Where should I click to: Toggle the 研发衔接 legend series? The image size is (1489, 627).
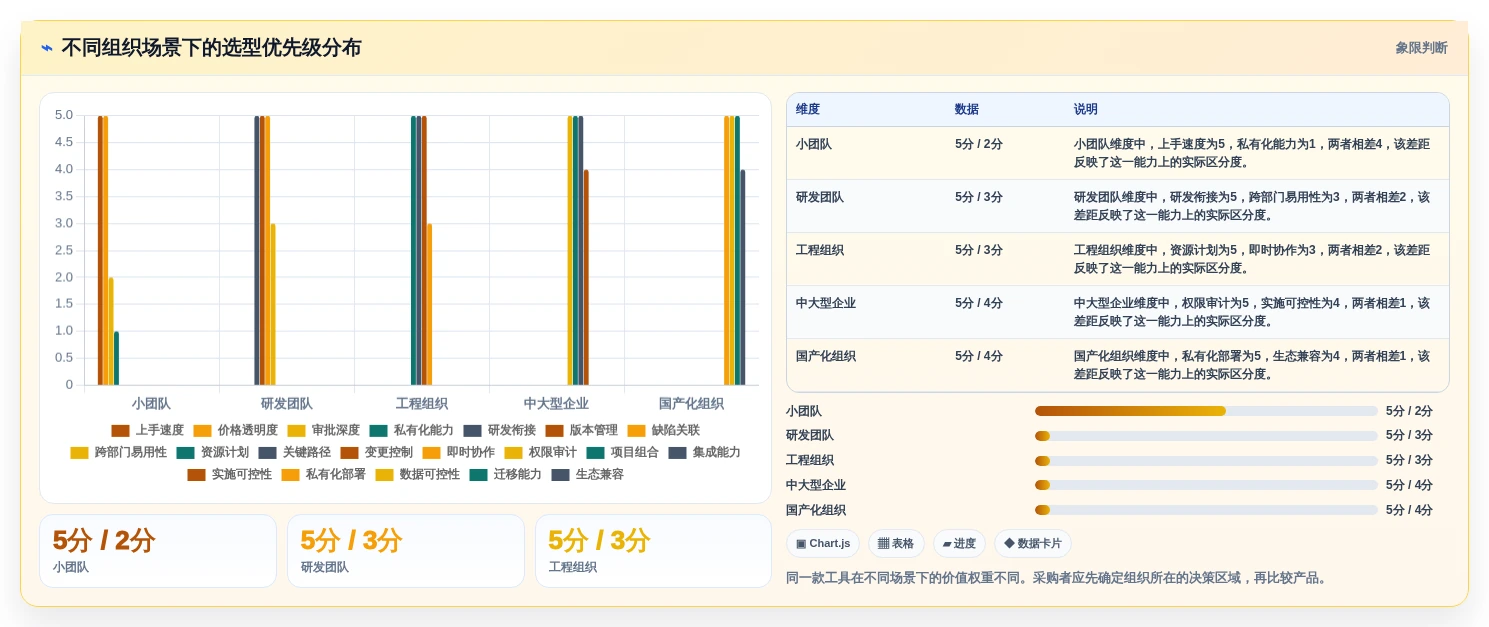[499, 430]
